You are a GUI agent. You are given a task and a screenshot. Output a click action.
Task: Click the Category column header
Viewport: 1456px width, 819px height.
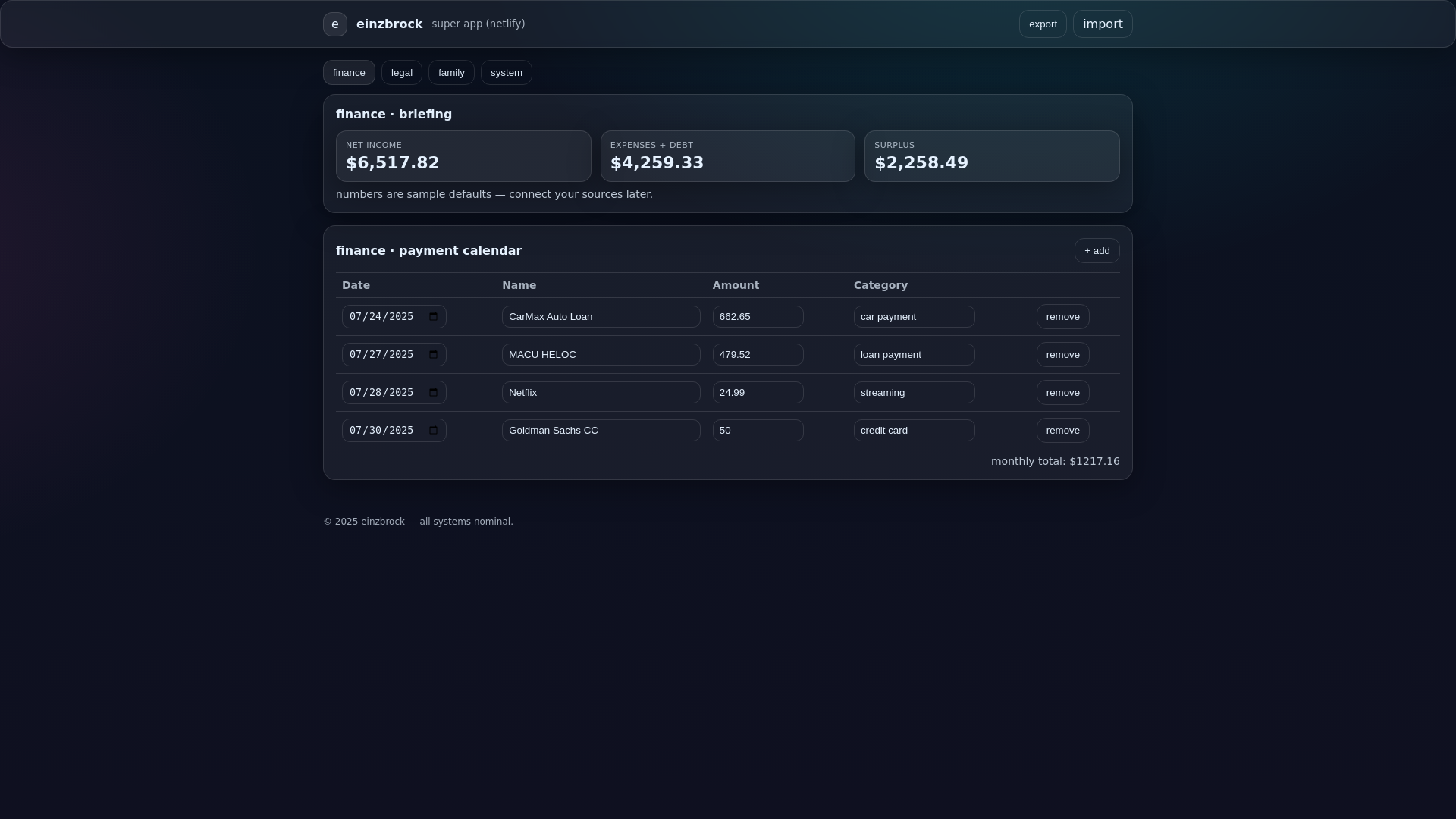pos(880,286)
